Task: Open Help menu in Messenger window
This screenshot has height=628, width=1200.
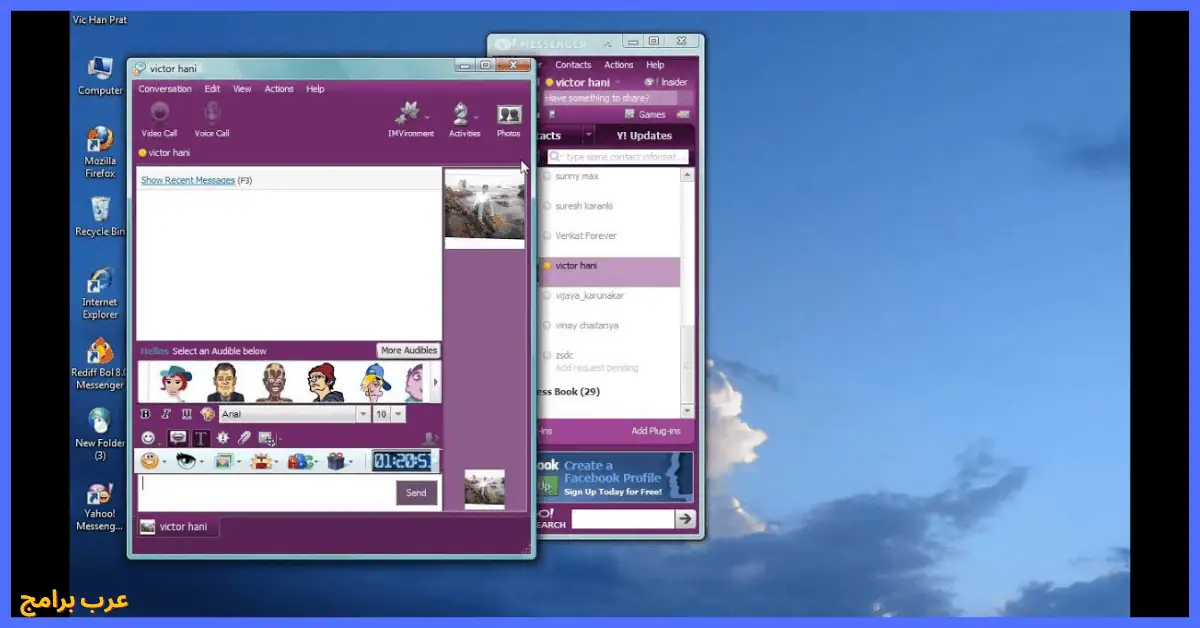Action: click(655, 65)
